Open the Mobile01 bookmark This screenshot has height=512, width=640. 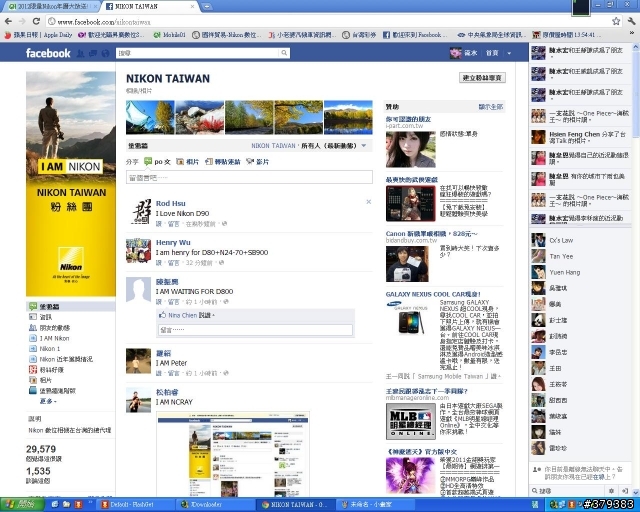(x=169, y=35)
